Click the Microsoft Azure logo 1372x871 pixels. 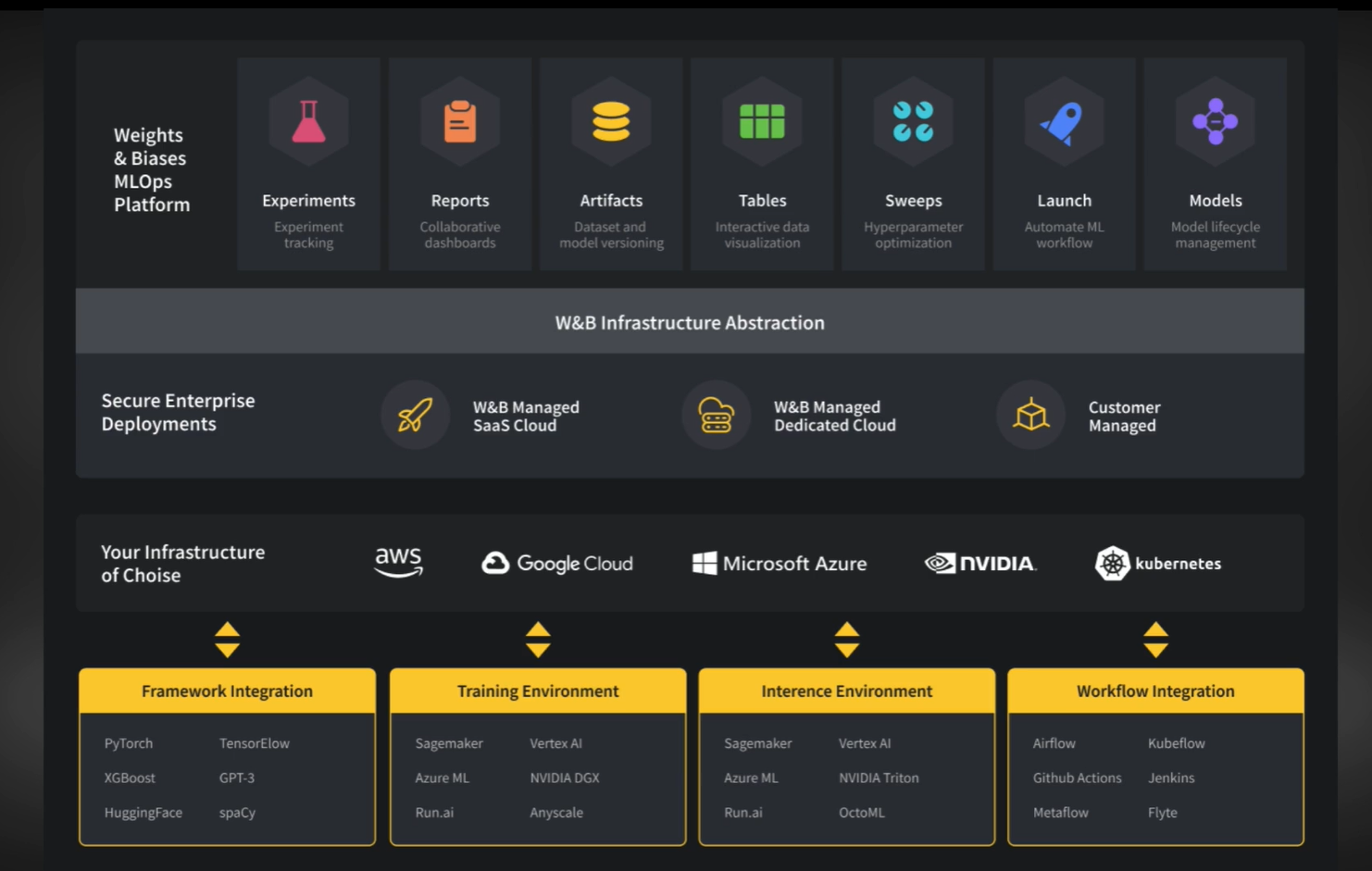tap(780, 563)
